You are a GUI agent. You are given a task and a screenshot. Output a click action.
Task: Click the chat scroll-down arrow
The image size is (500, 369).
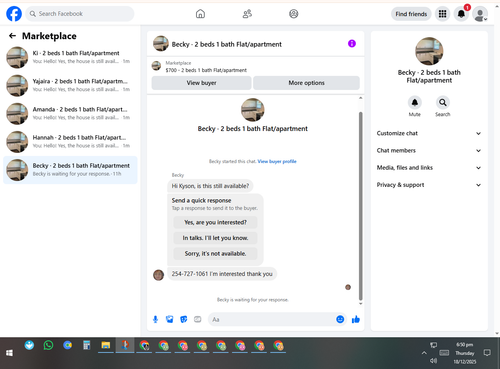point(360,304)
